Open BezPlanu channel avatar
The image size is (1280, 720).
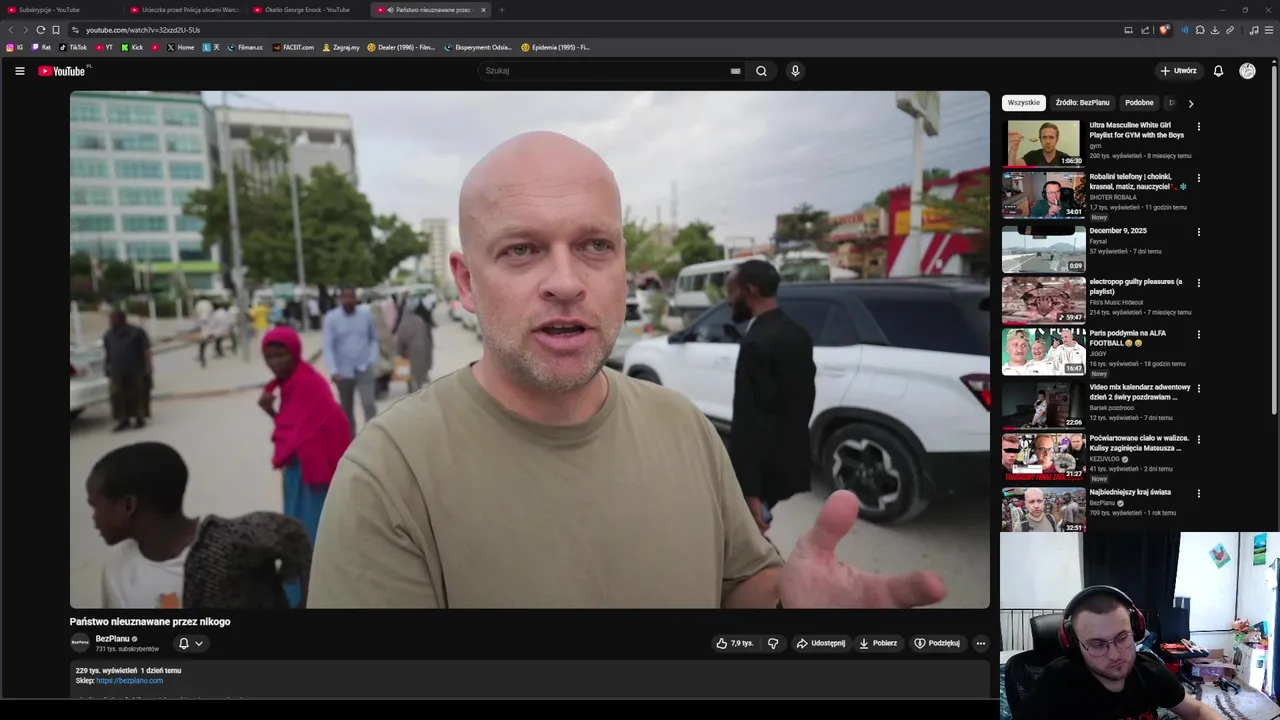click(x=80, y=643)
